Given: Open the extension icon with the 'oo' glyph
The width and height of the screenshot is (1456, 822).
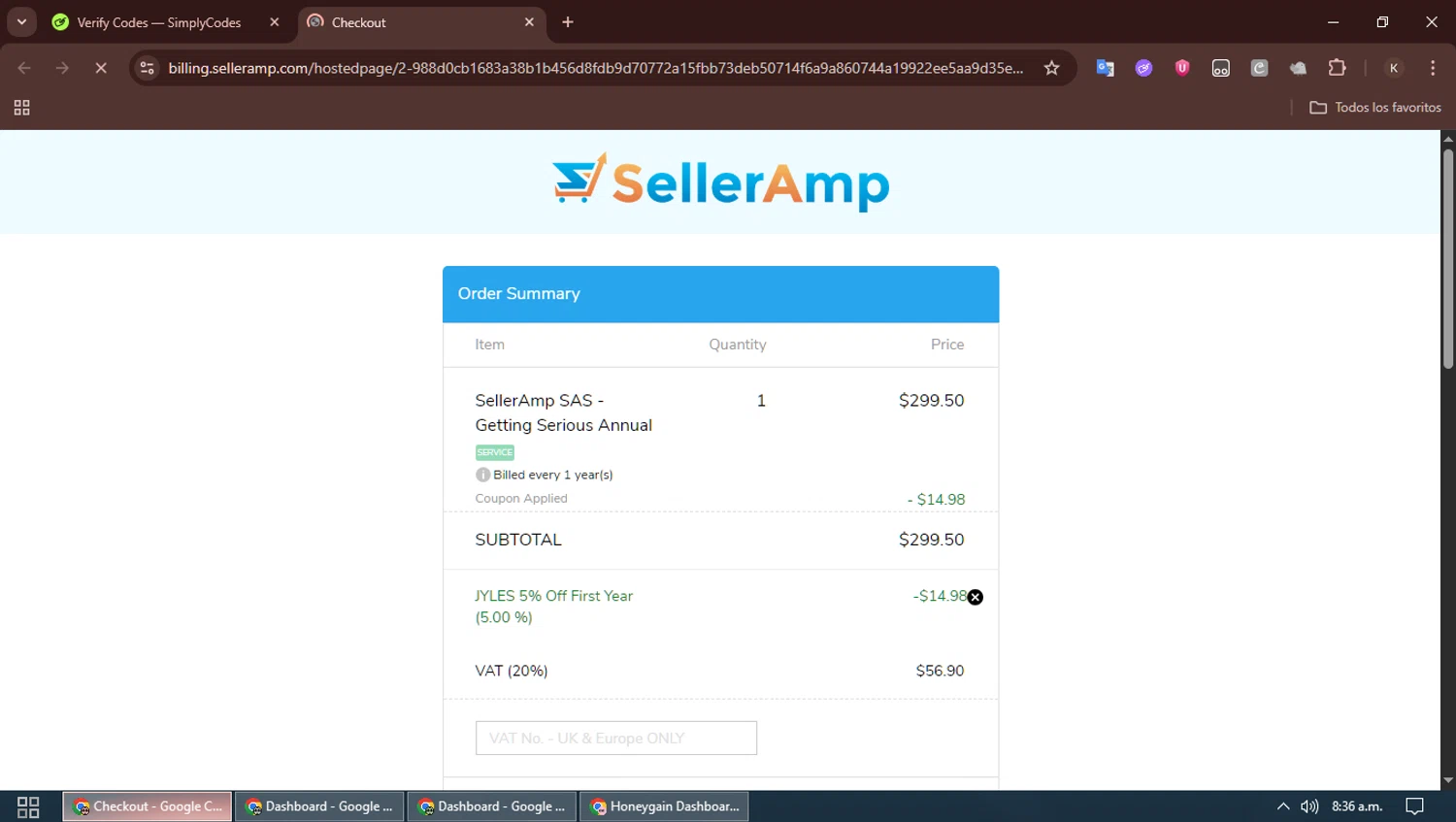Looking at the screenshot, I should tap(1221, 68).
